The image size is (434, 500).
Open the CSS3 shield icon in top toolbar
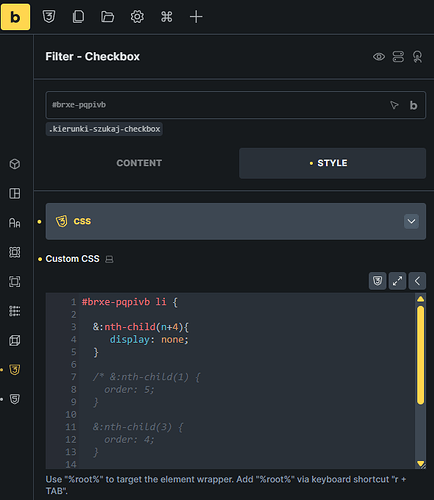(49, 16)
